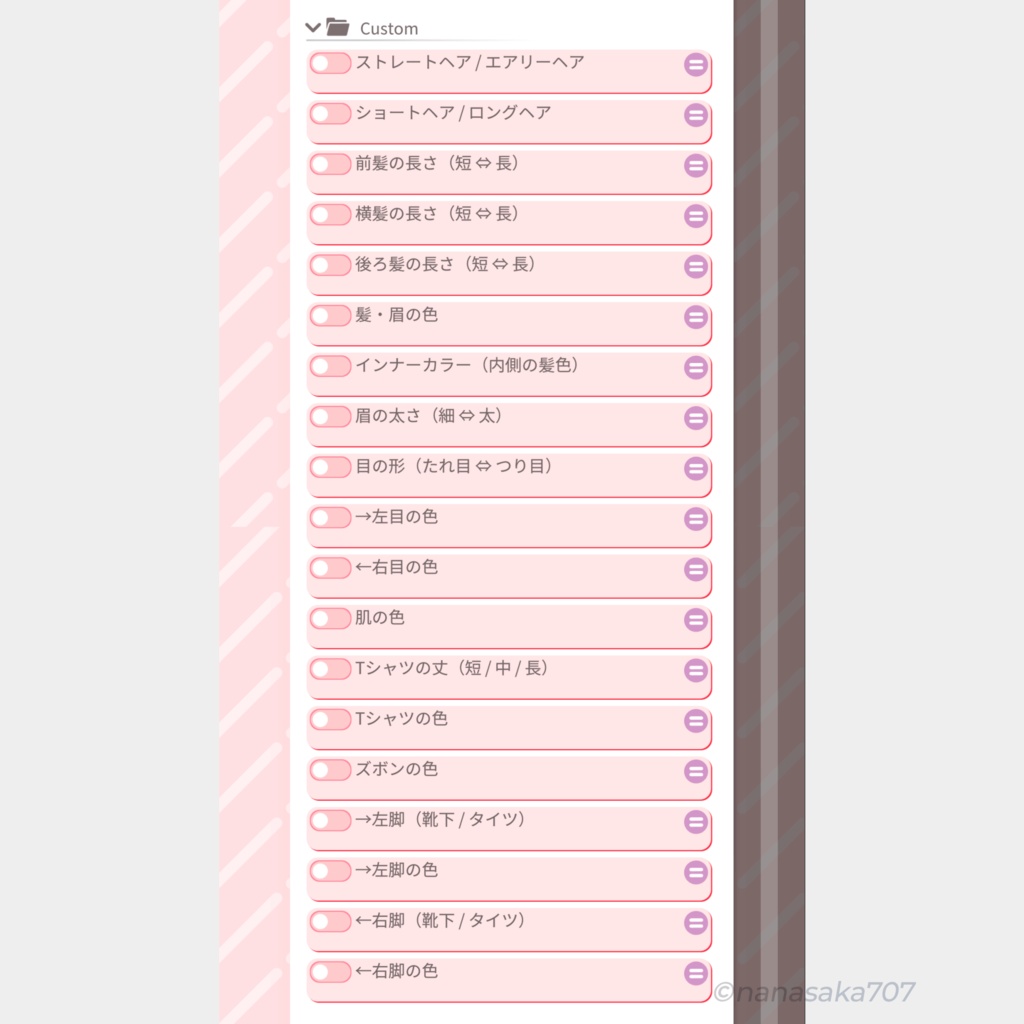Click the drag handle icon for ストレートヘア / エアリーヘア
1024x1024 pixels.
(x=695, y=65)
